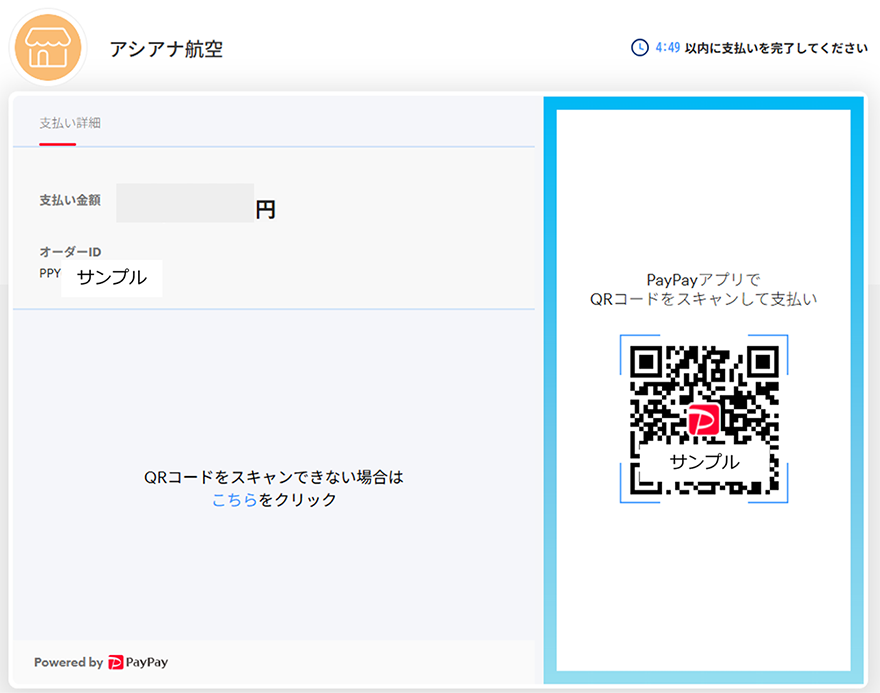Click the サンプル text over the order ID
This screenshot has width=880, height=693.
(x=112, y=278)
